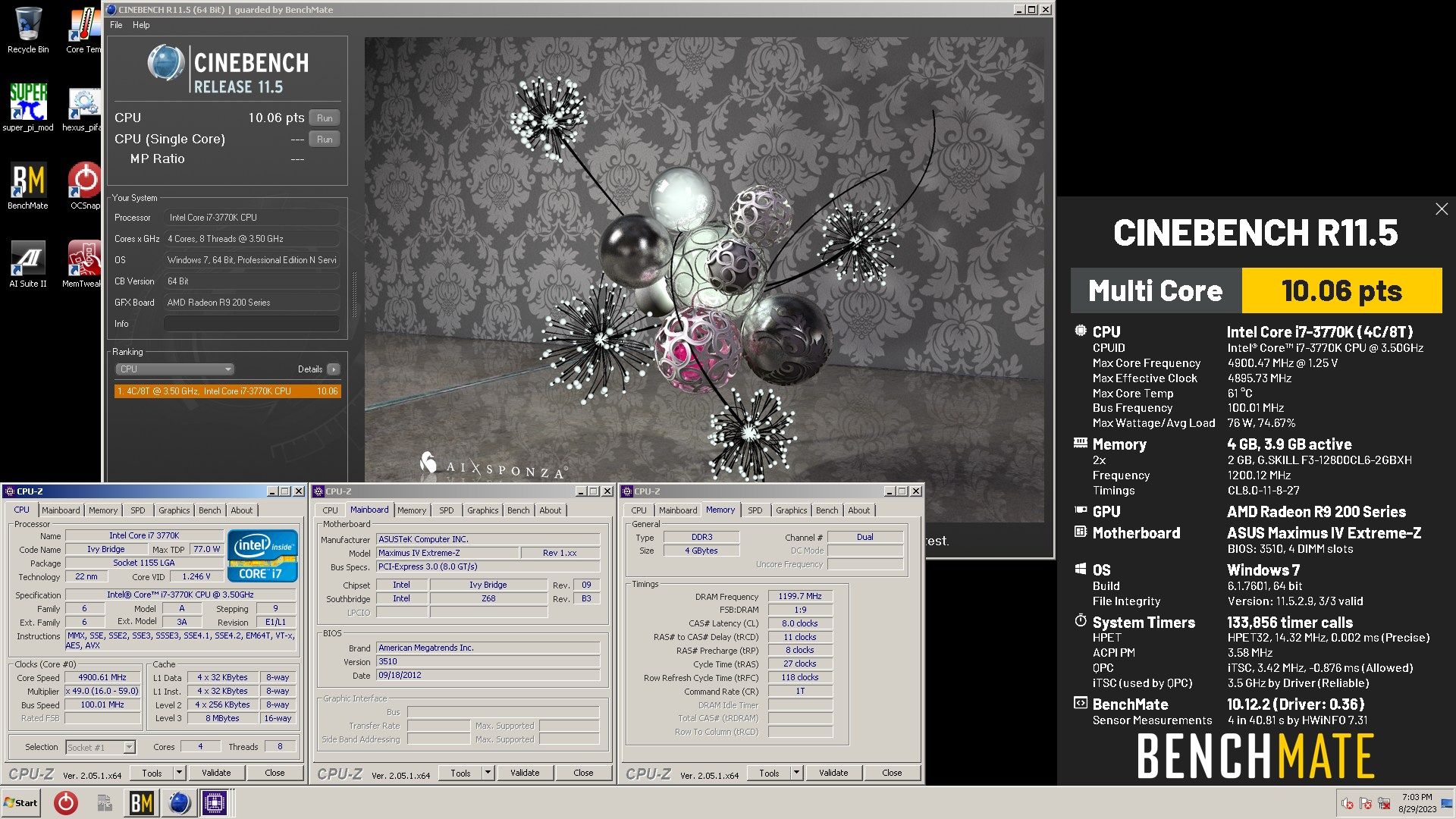
Task: Run the CPU multi-core benchmark
Action: coord(325,118)
